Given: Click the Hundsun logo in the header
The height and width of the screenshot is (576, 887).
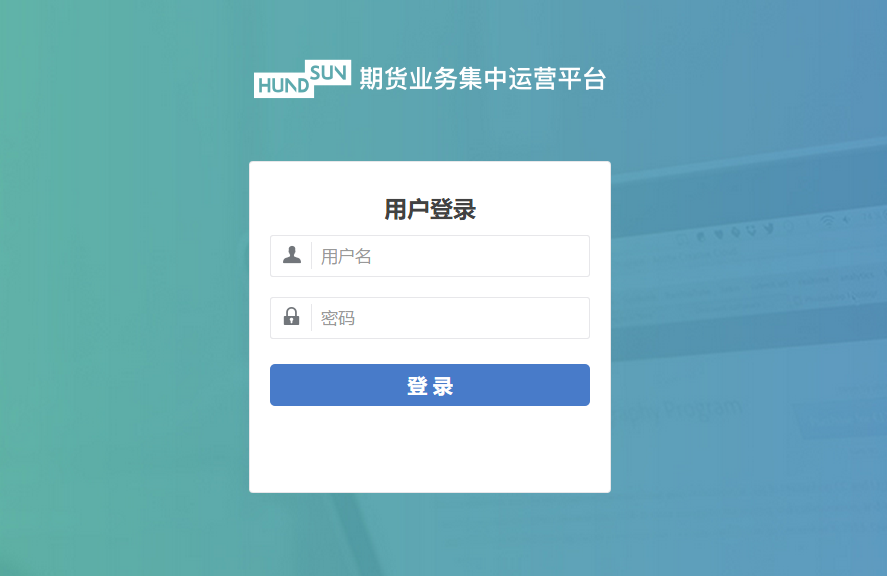Looking at the screenshot, I should [x=303, y=79].
